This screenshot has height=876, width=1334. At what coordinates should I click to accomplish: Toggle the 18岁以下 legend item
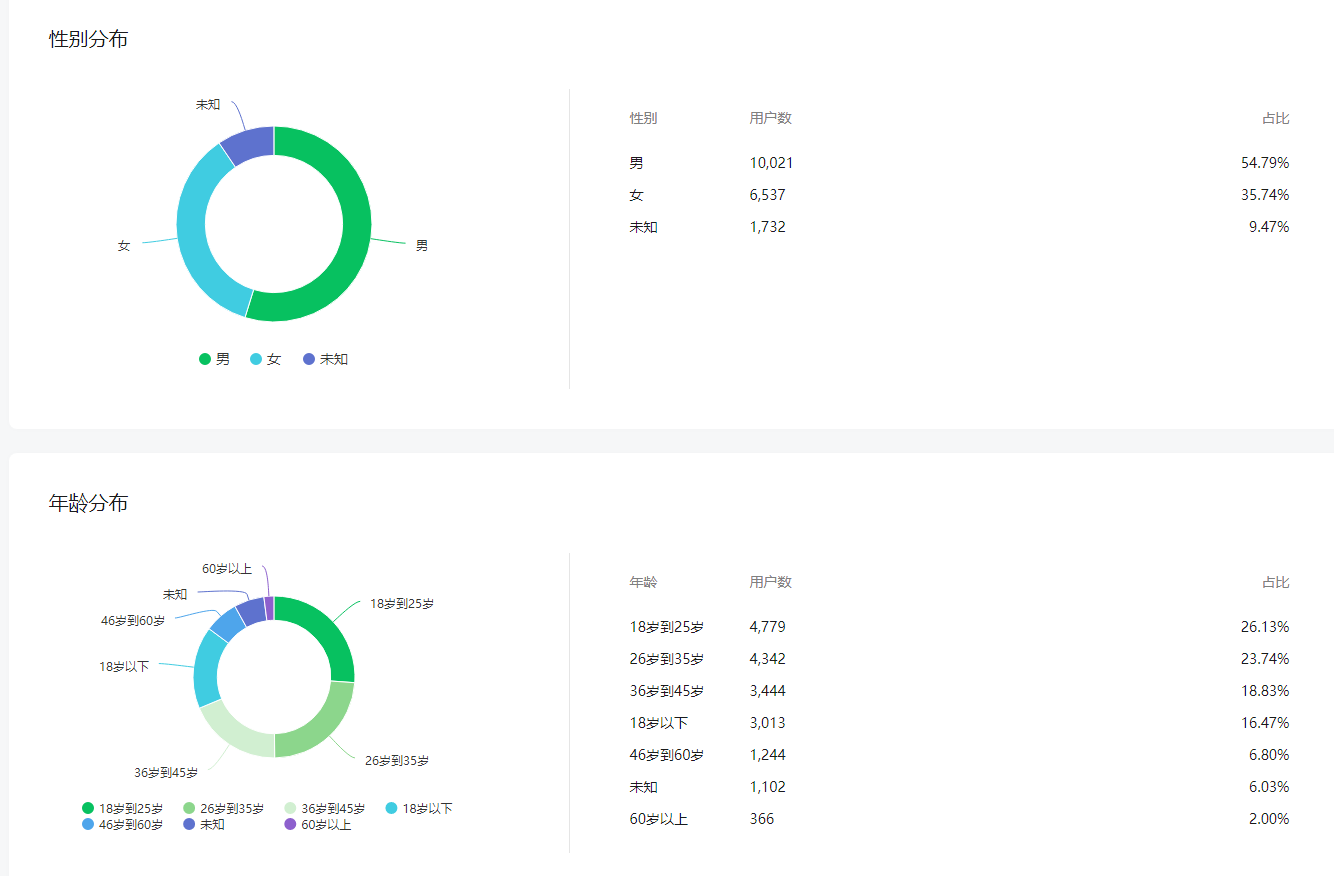point(419,808)
